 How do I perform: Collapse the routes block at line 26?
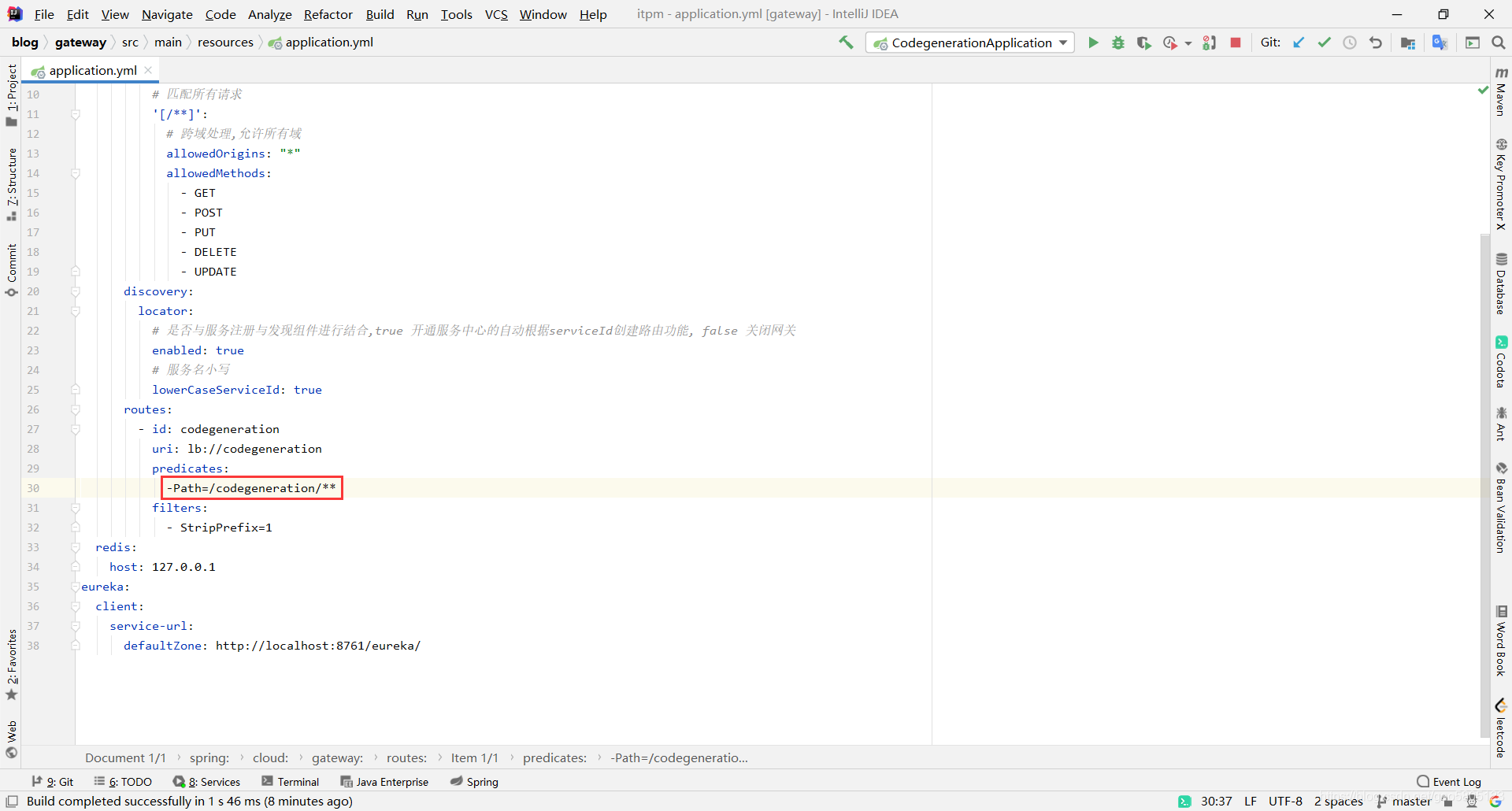click(x=76, y=409)
